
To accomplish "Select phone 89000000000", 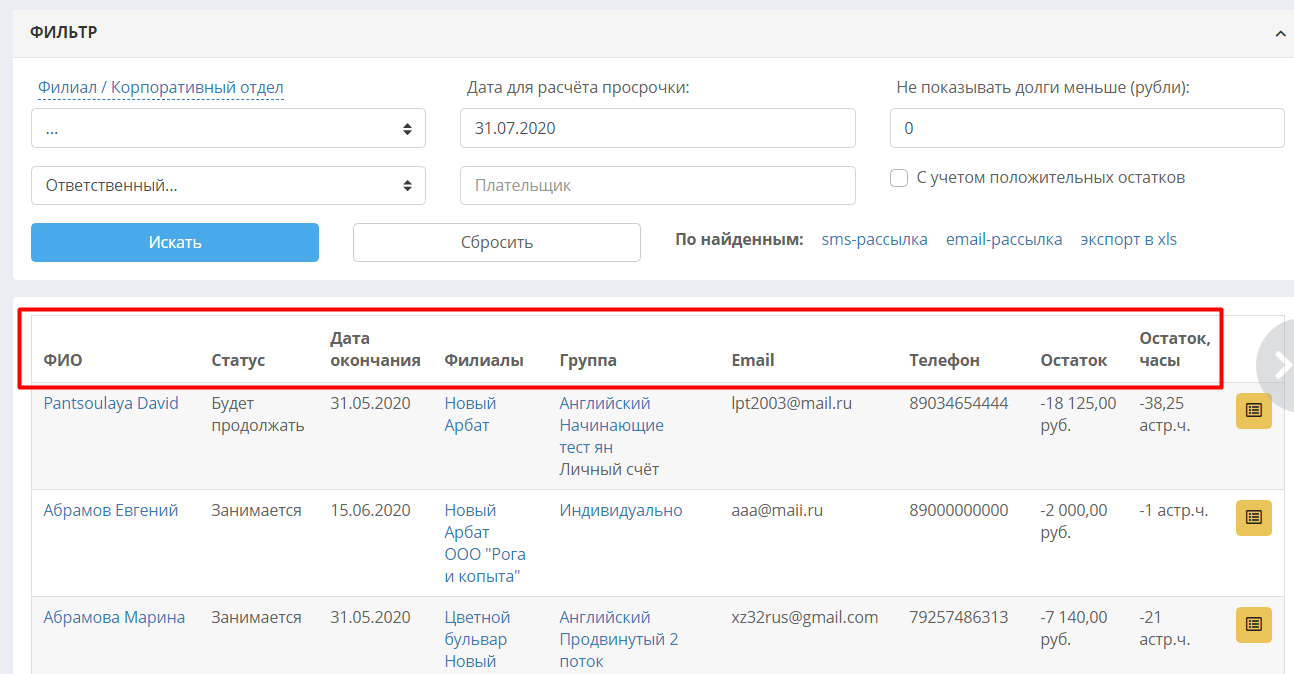I will (959, 510).
